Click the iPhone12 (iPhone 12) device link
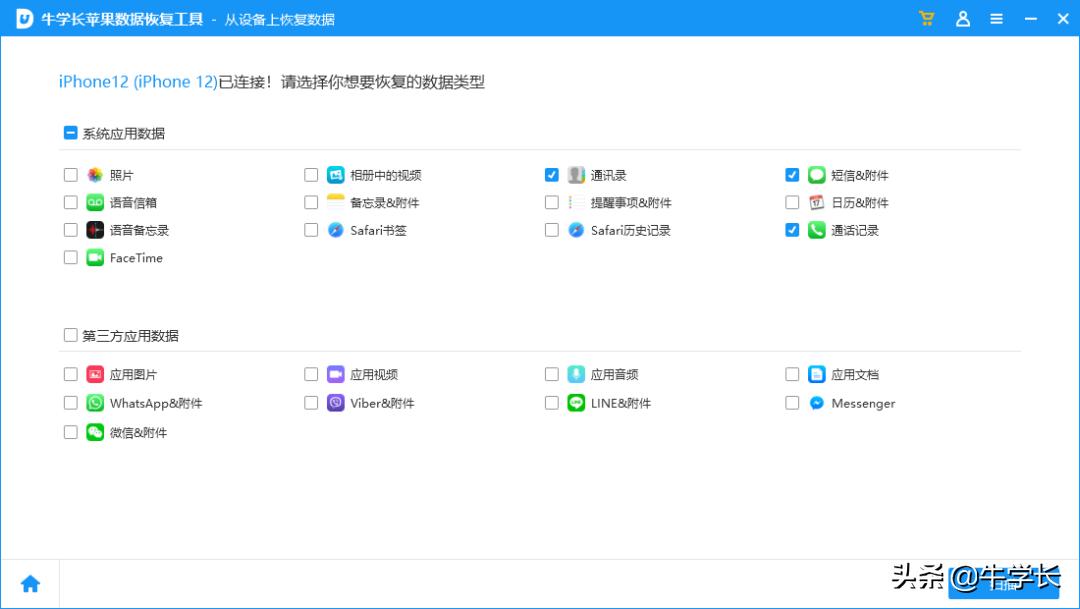The image size is (1080, 609). 135,82
